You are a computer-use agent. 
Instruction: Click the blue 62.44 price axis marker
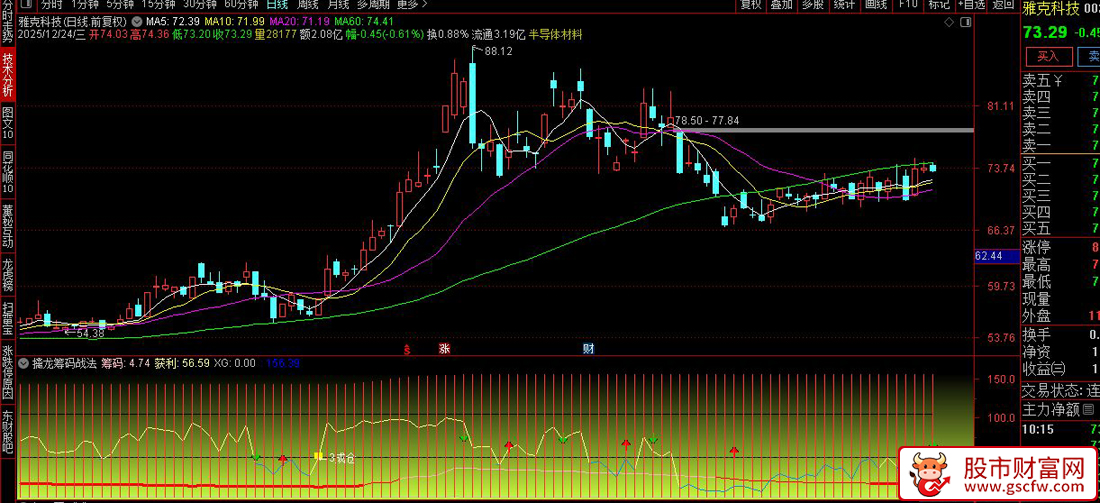click(998, 257)
